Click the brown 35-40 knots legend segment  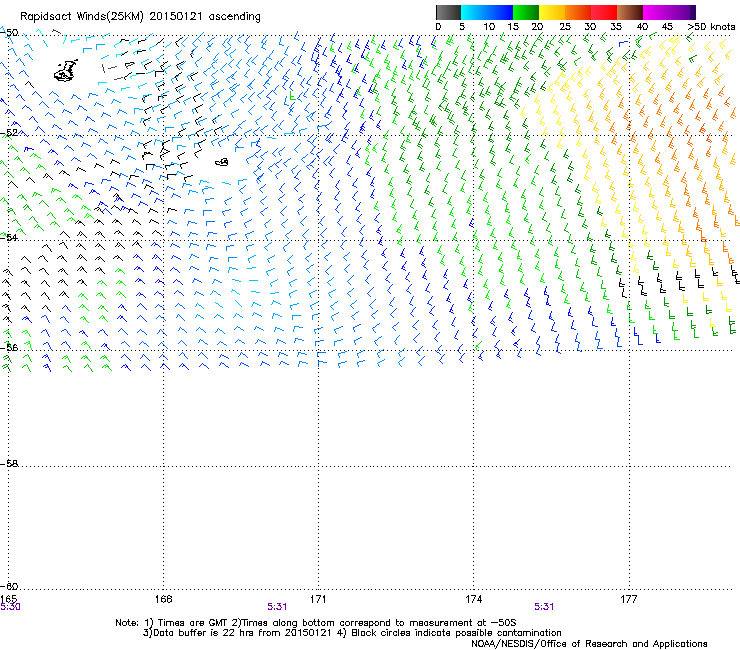coord(630,12)
